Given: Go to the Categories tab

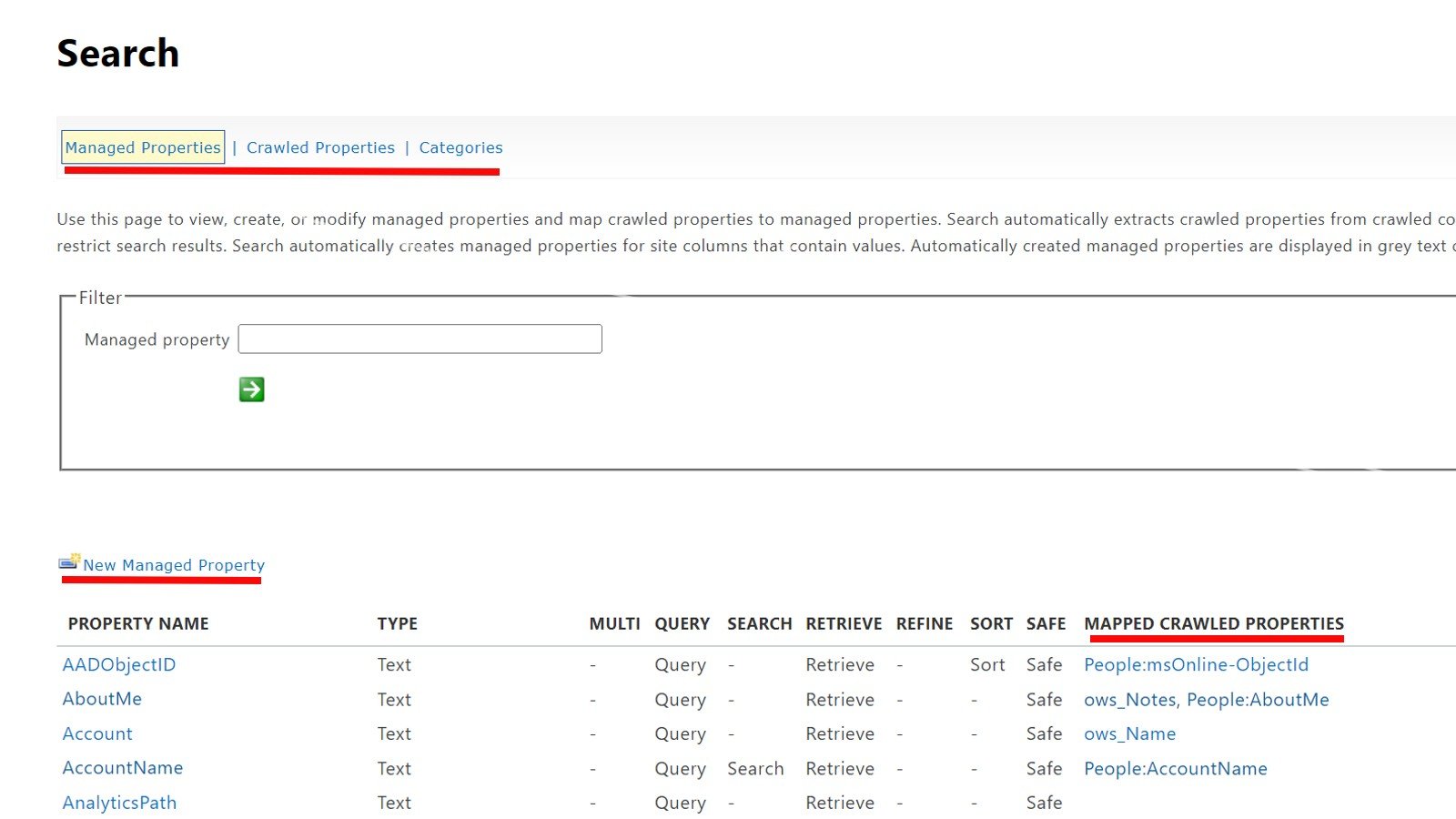Looking at the screenshot, I should (460, 147).
